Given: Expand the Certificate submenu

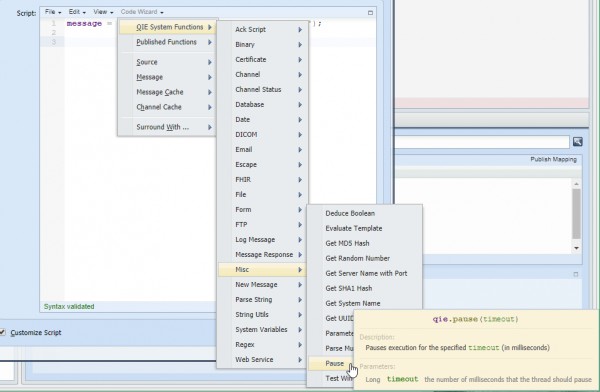Looking at the screenshot, I should point(262,59).
